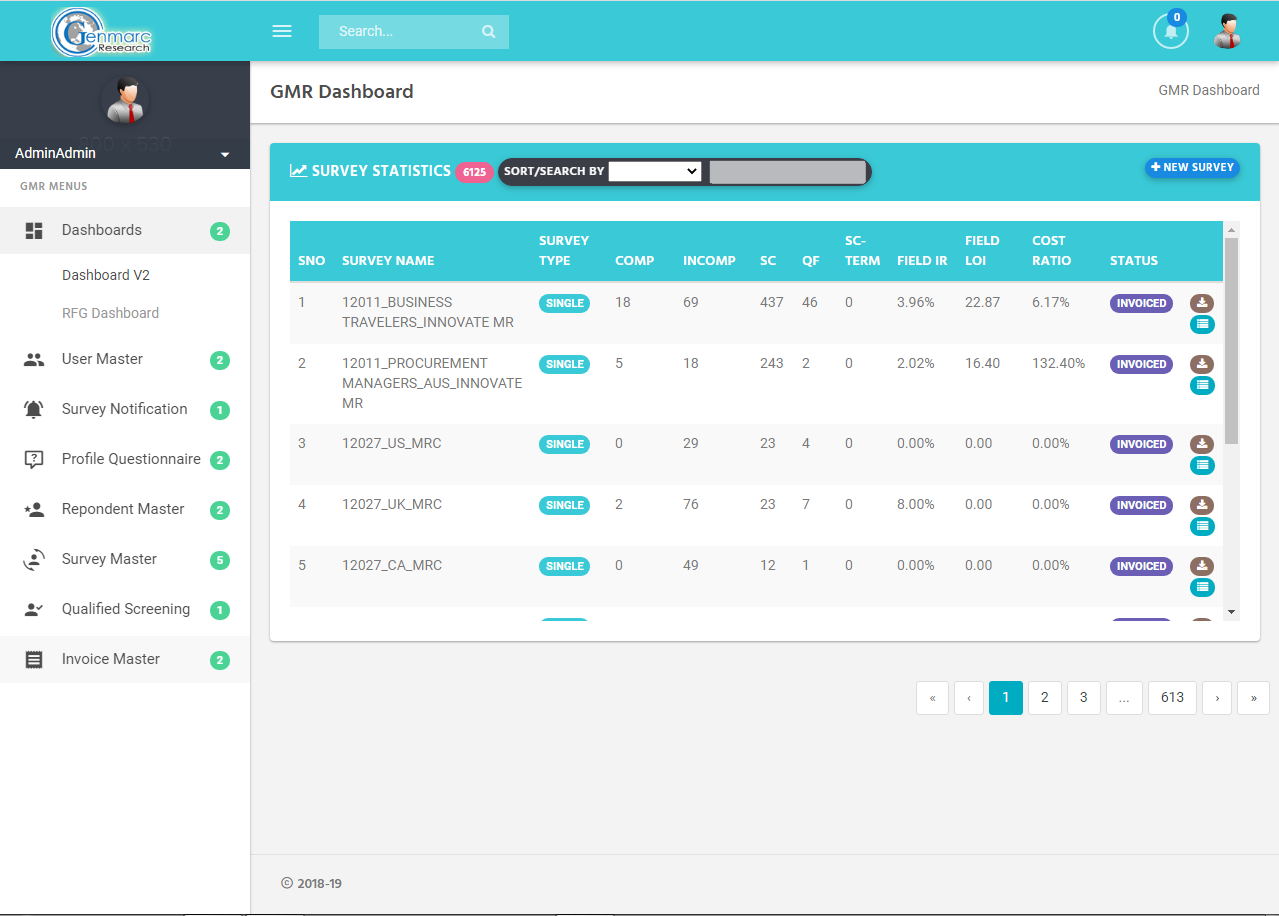Download icon for 12027_UK_MRC row
The height and width of the screenshot is (916, 1279).
[1202, 505]
